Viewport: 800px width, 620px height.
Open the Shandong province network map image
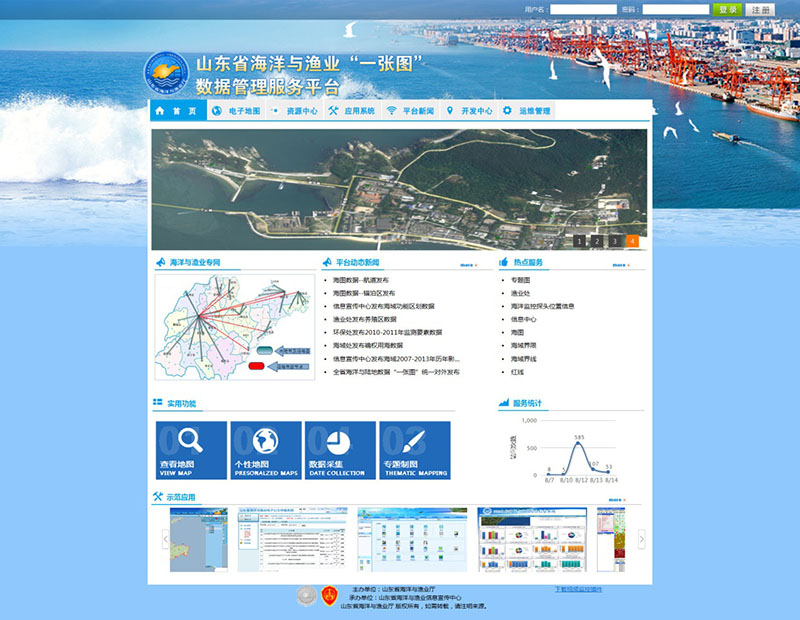[235, 327]
